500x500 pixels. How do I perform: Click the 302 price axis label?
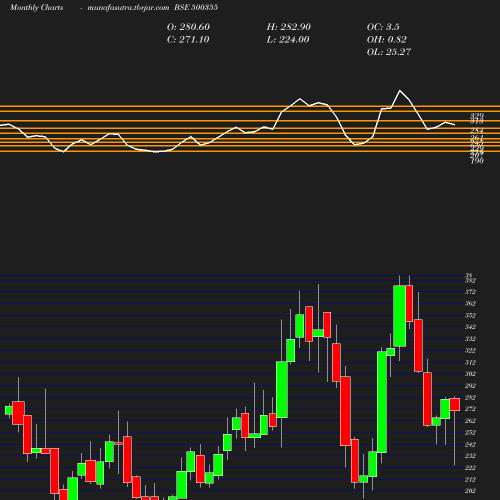pos(470,374)
